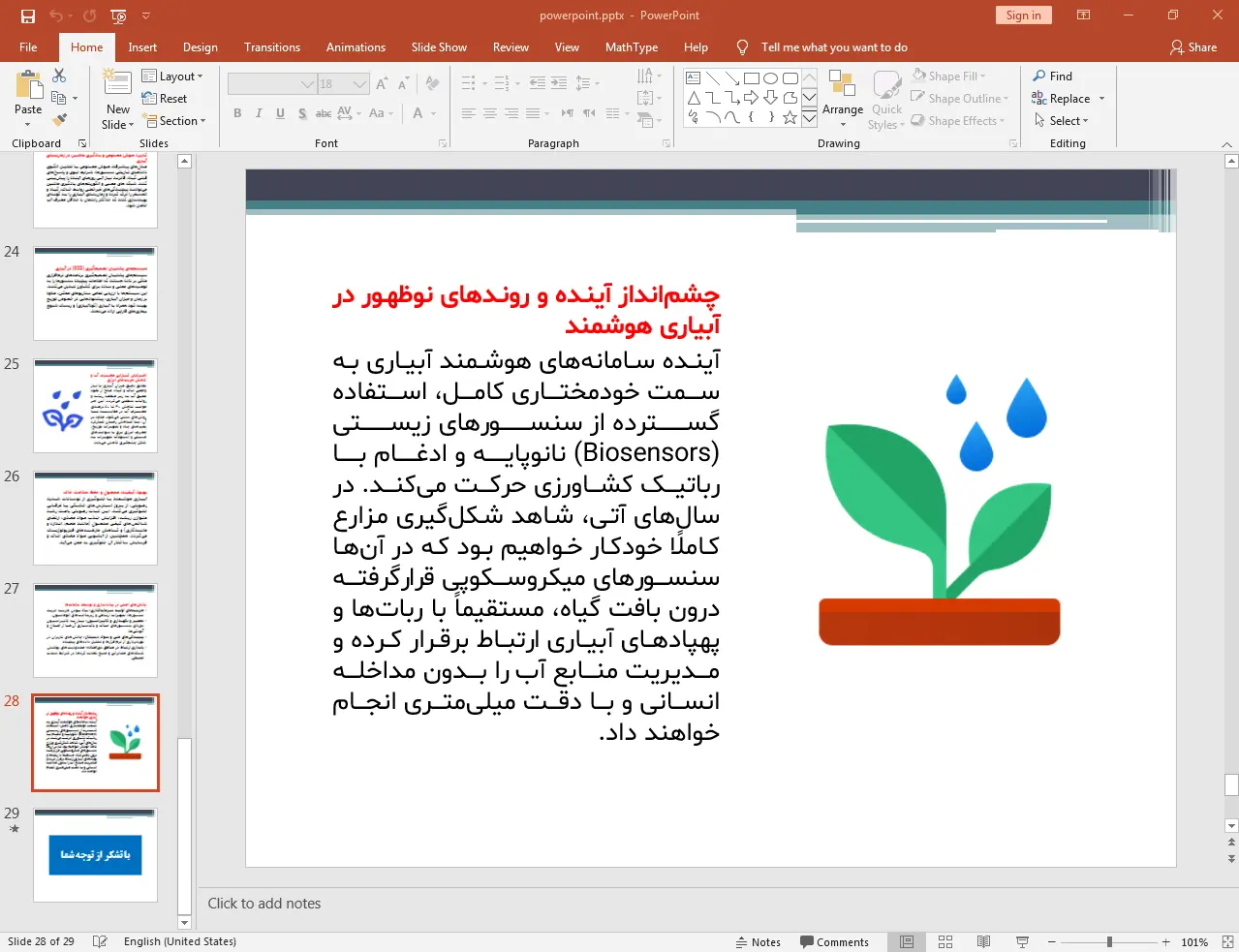
Task: Click the Sign in button
Action: 1023,15
